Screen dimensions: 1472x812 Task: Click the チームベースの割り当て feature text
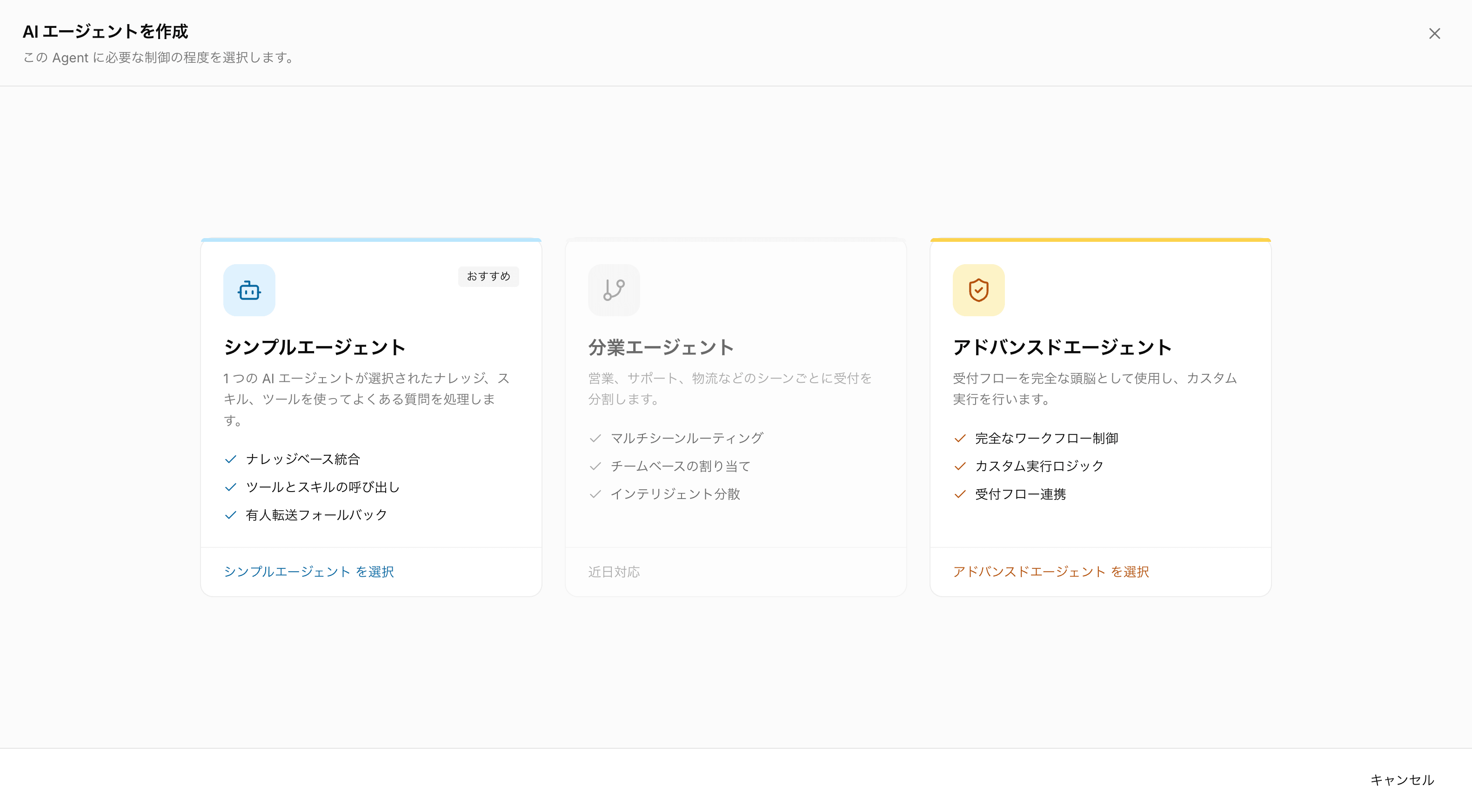pyautogui.click(x=680, y=466)
